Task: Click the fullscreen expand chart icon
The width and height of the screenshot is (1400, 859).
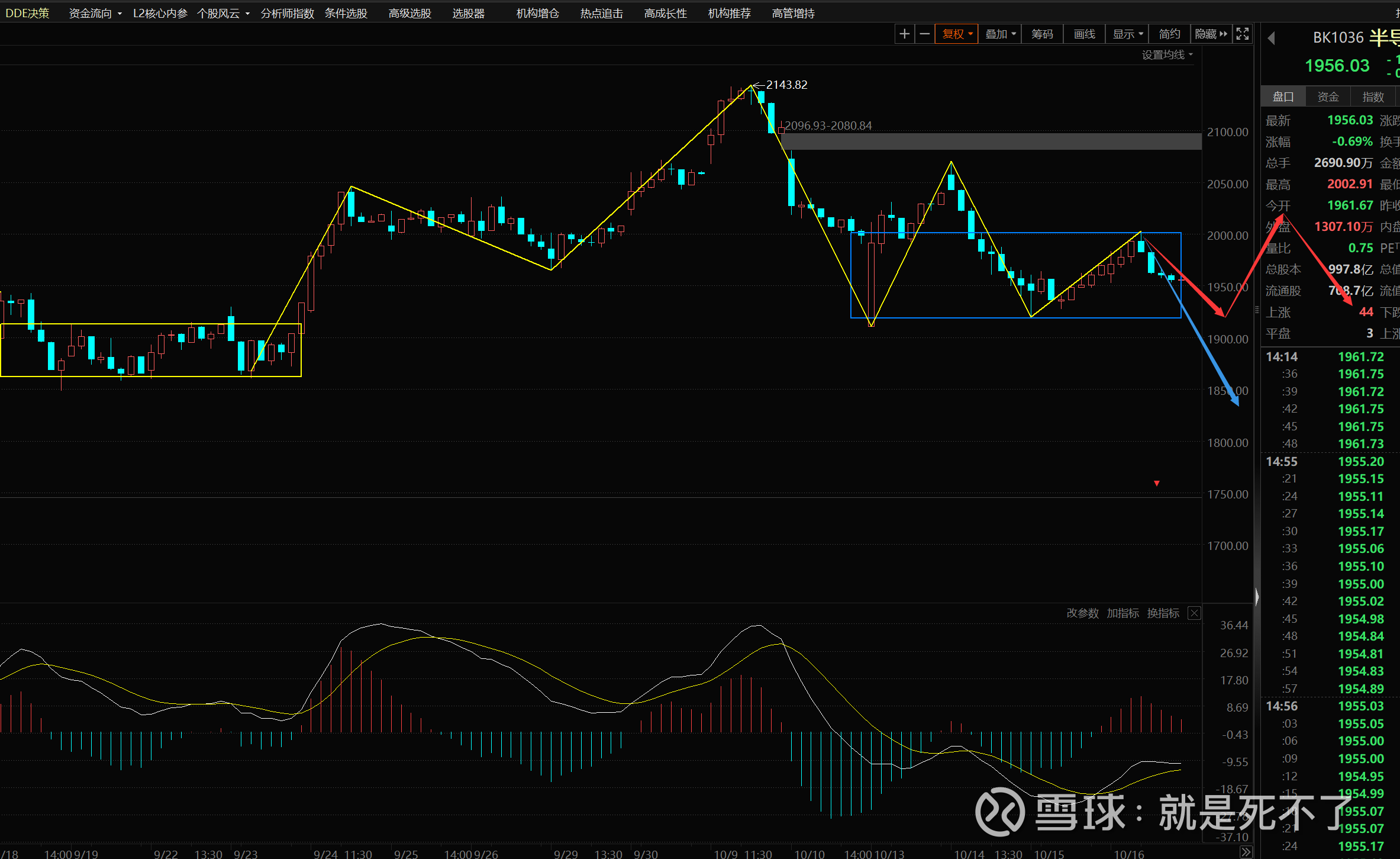Action: click(x=1243, y=34)
